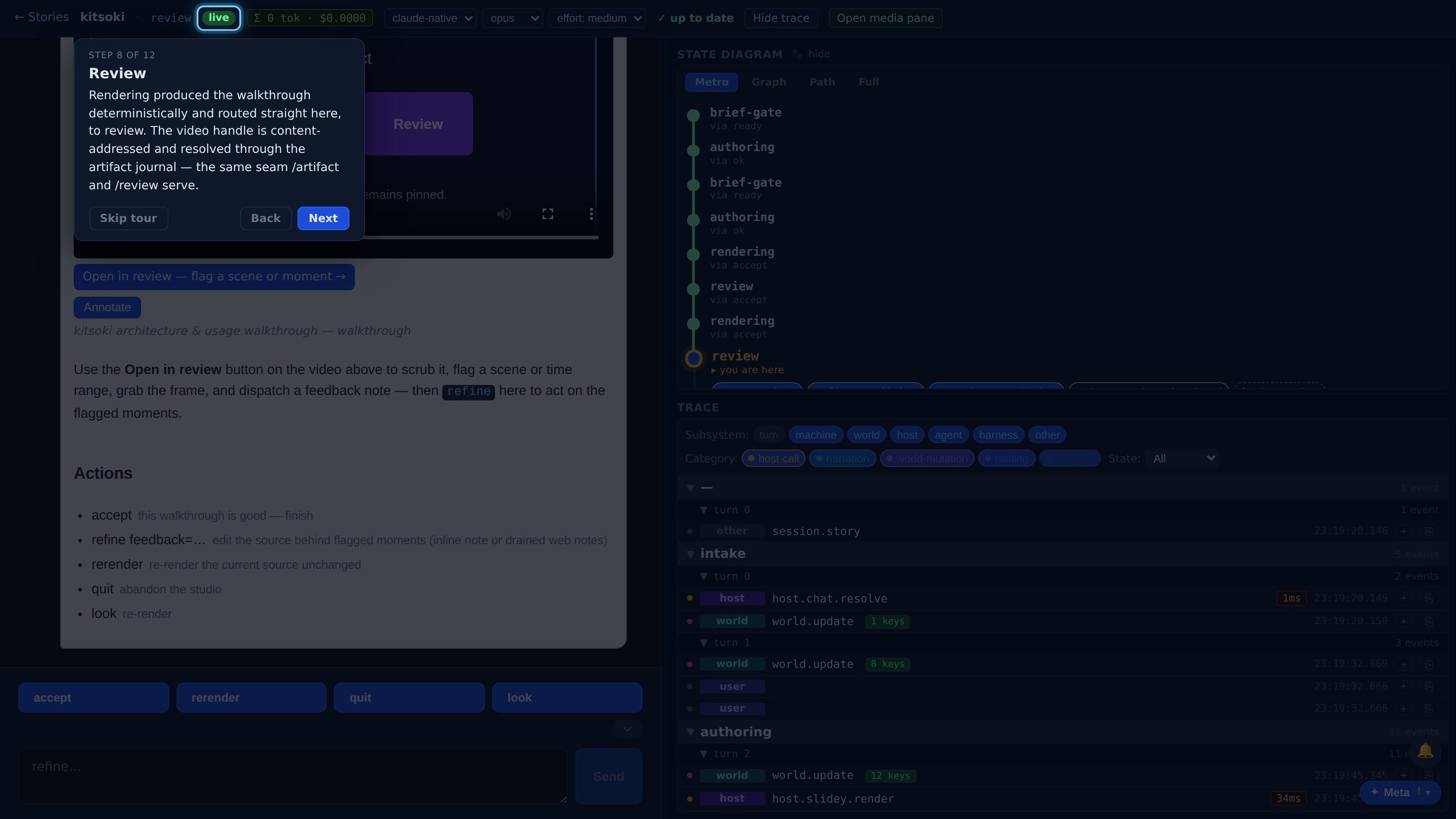The image size is (1456, 819).
Task: Click Open in review link button
Action: coord(214,276)
